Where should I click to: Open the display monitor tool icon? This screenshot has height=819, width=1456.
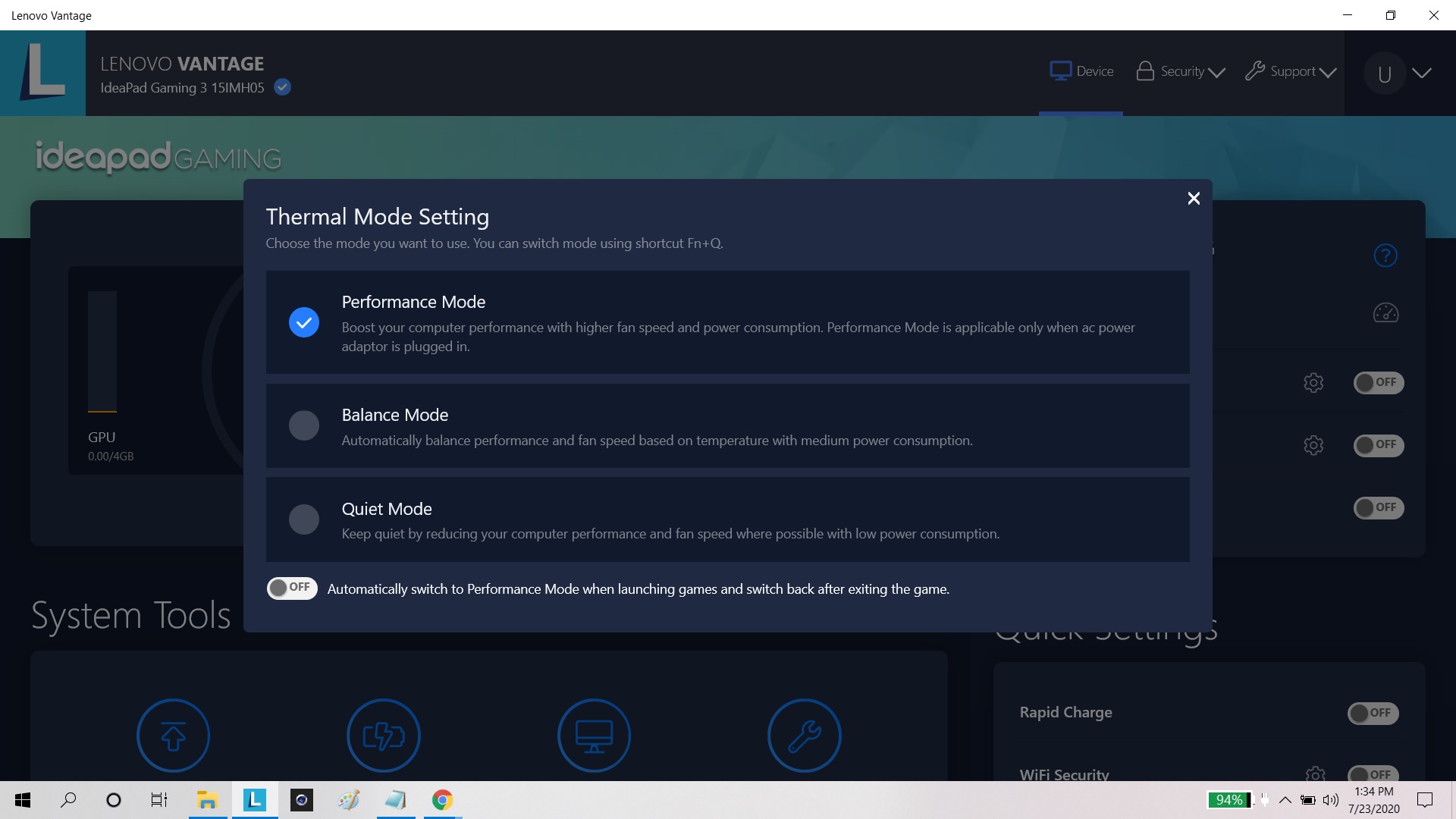click(594, 735)
